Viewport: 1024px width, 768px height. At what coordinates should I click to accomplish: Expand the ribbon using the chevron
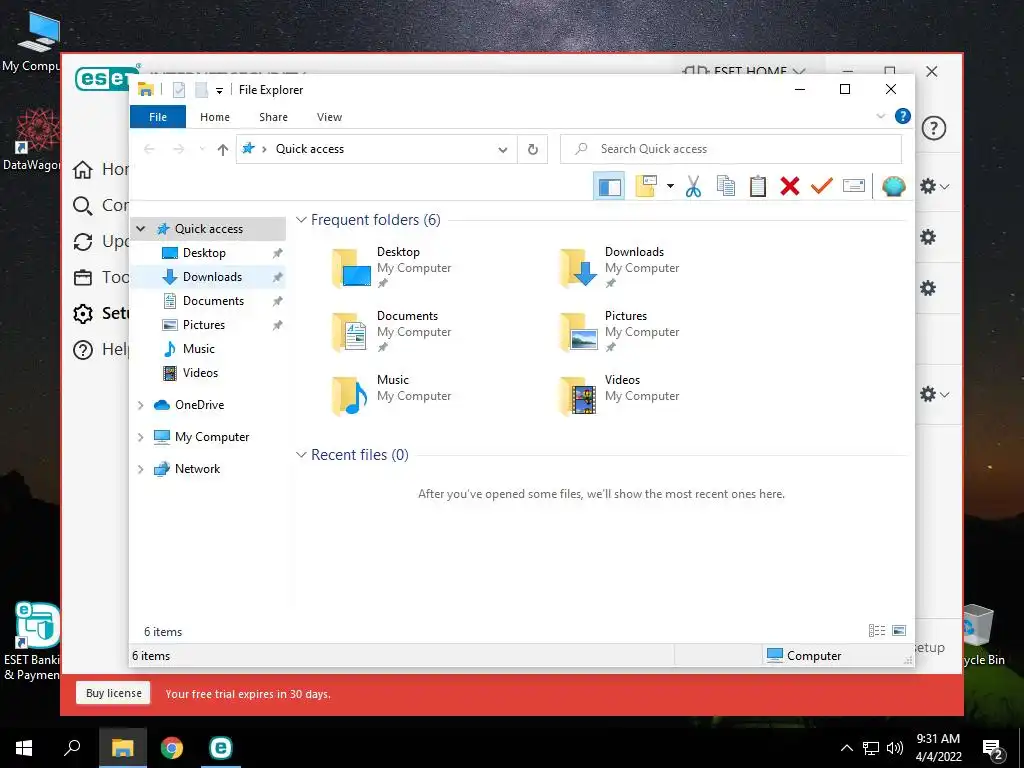(x=880, y=116)
